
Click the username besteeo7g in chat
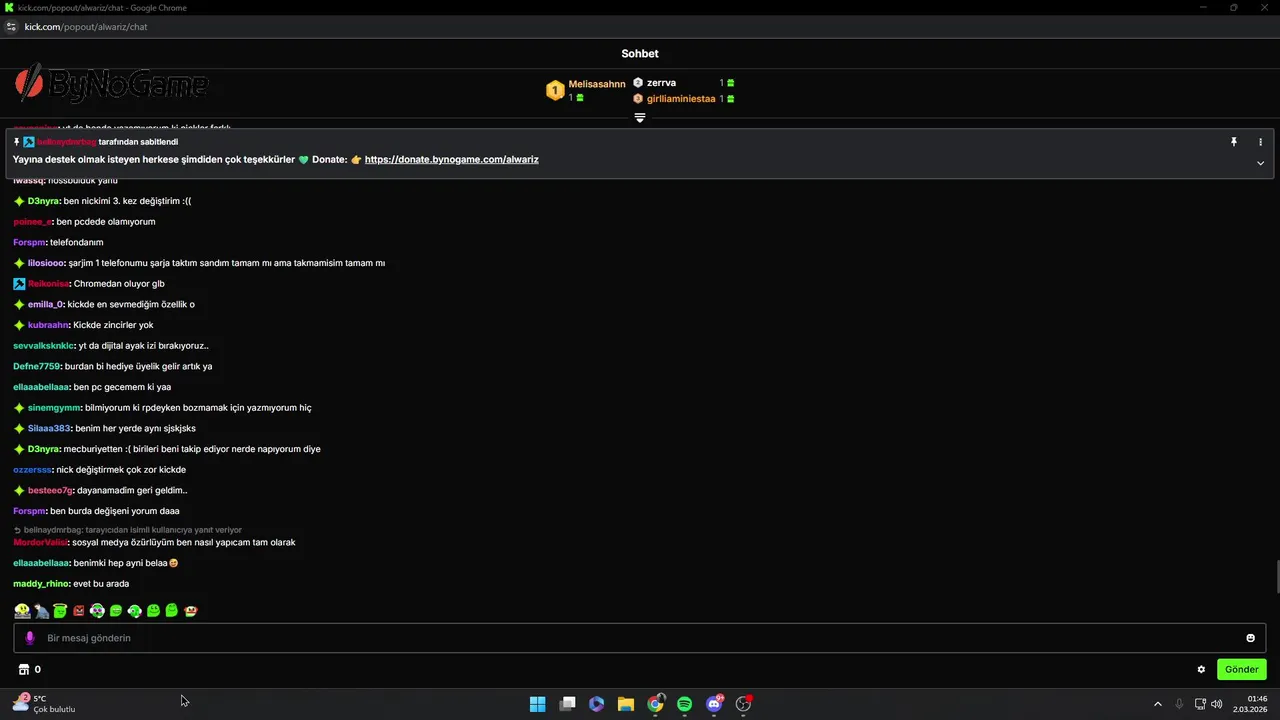click(50, 490)
